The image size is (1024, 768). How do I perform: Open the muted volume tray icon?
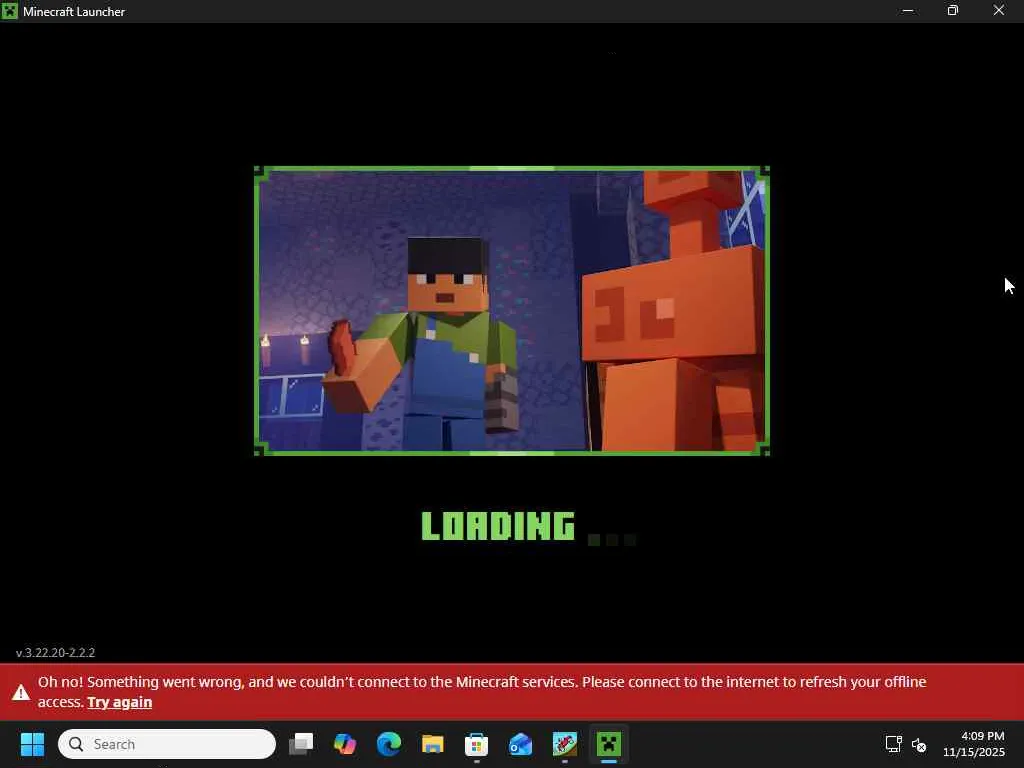(x=919, y=744)
